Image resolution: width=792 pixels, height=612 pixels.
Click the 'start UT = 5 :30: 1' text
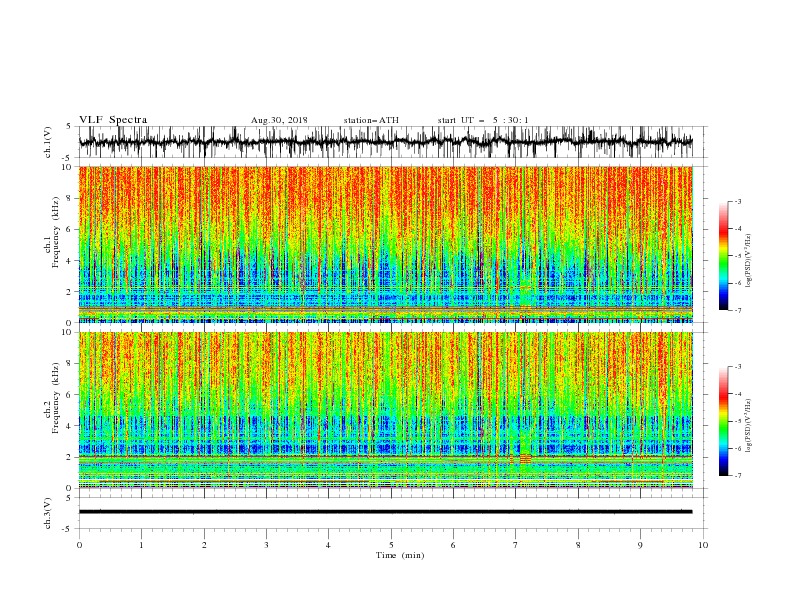pyautogui.click(x=483, y=120)
